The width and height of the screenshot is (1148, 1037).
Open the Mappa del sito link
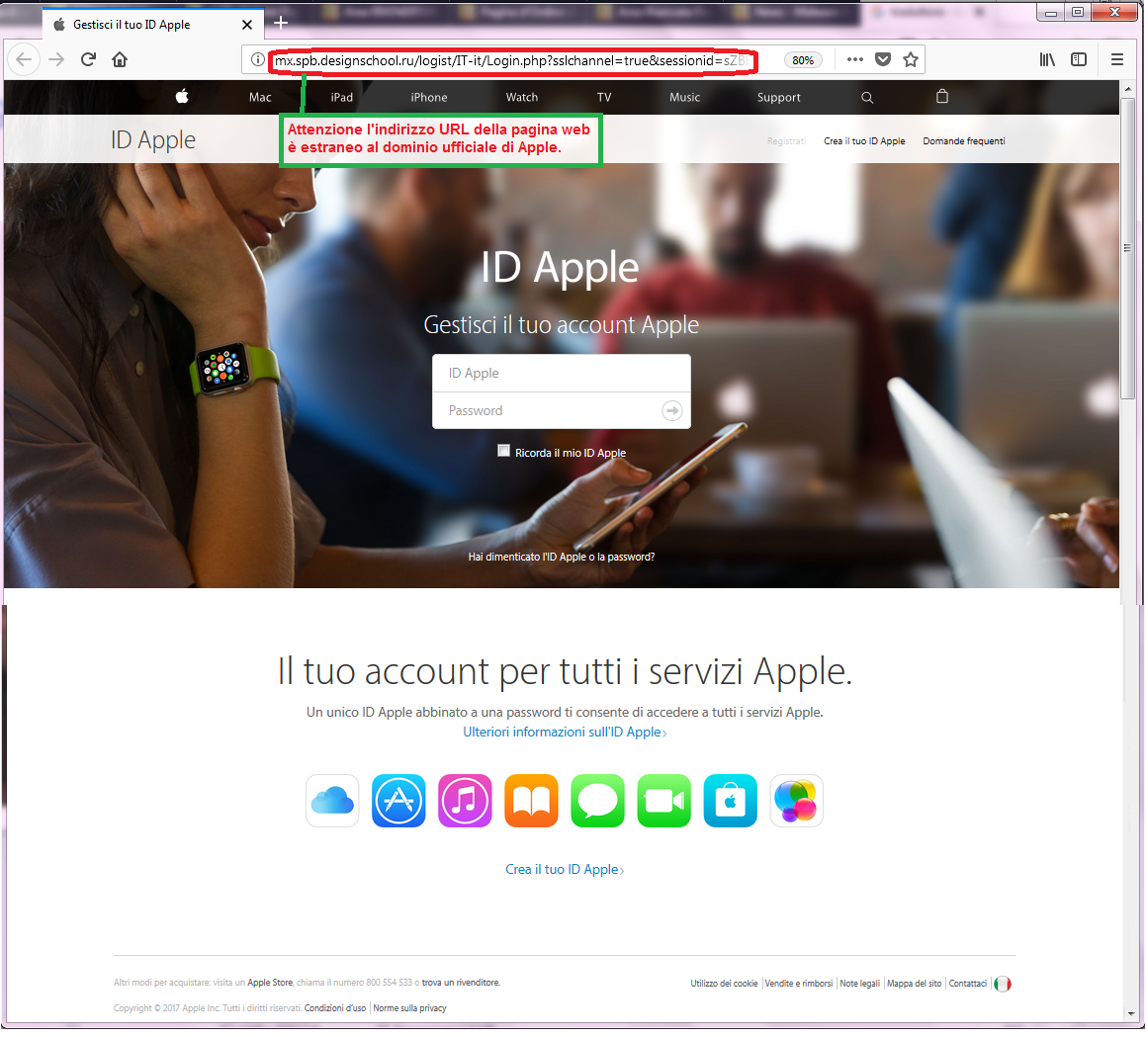(x=916, y=985)
